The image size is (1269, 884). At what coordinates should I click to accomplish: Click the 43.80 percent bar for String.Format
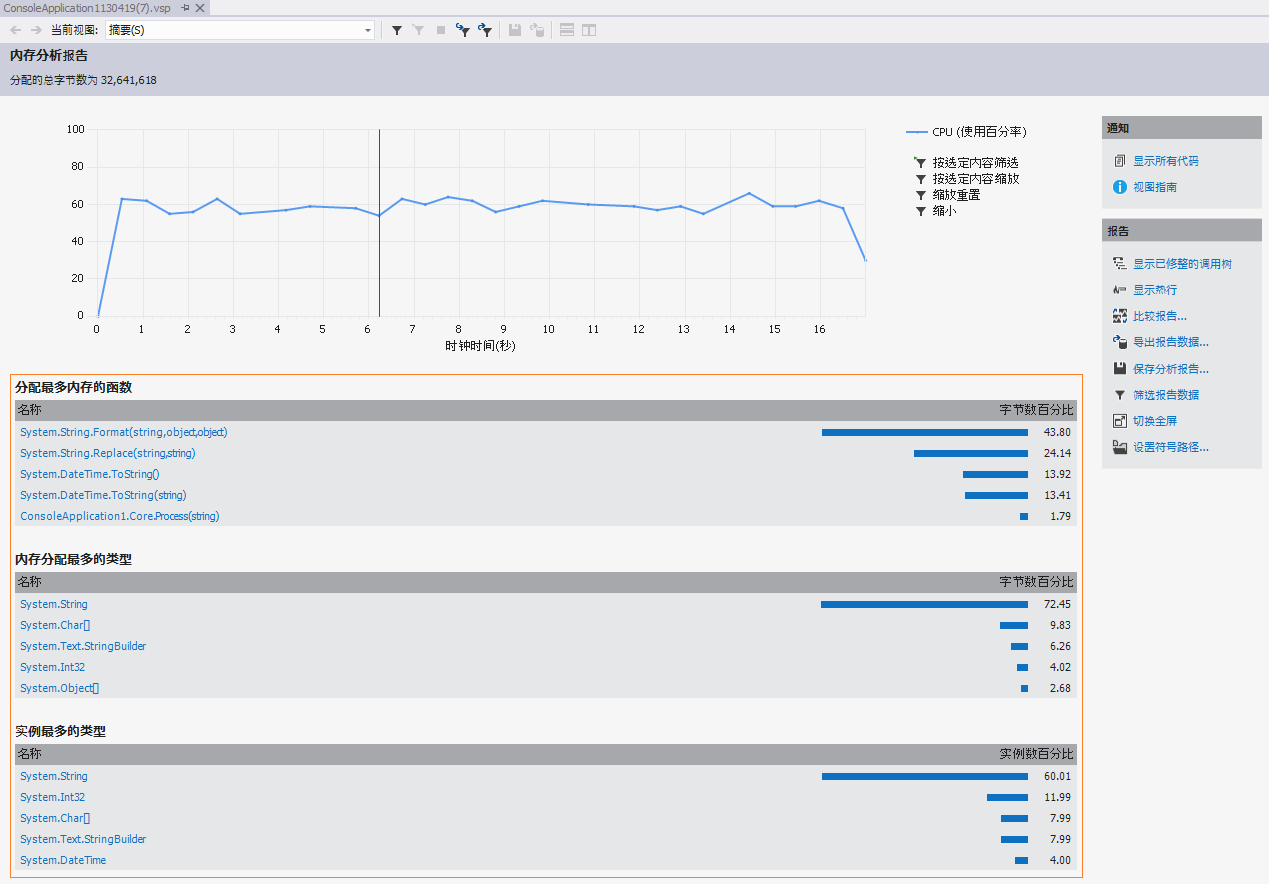point(924,432)
